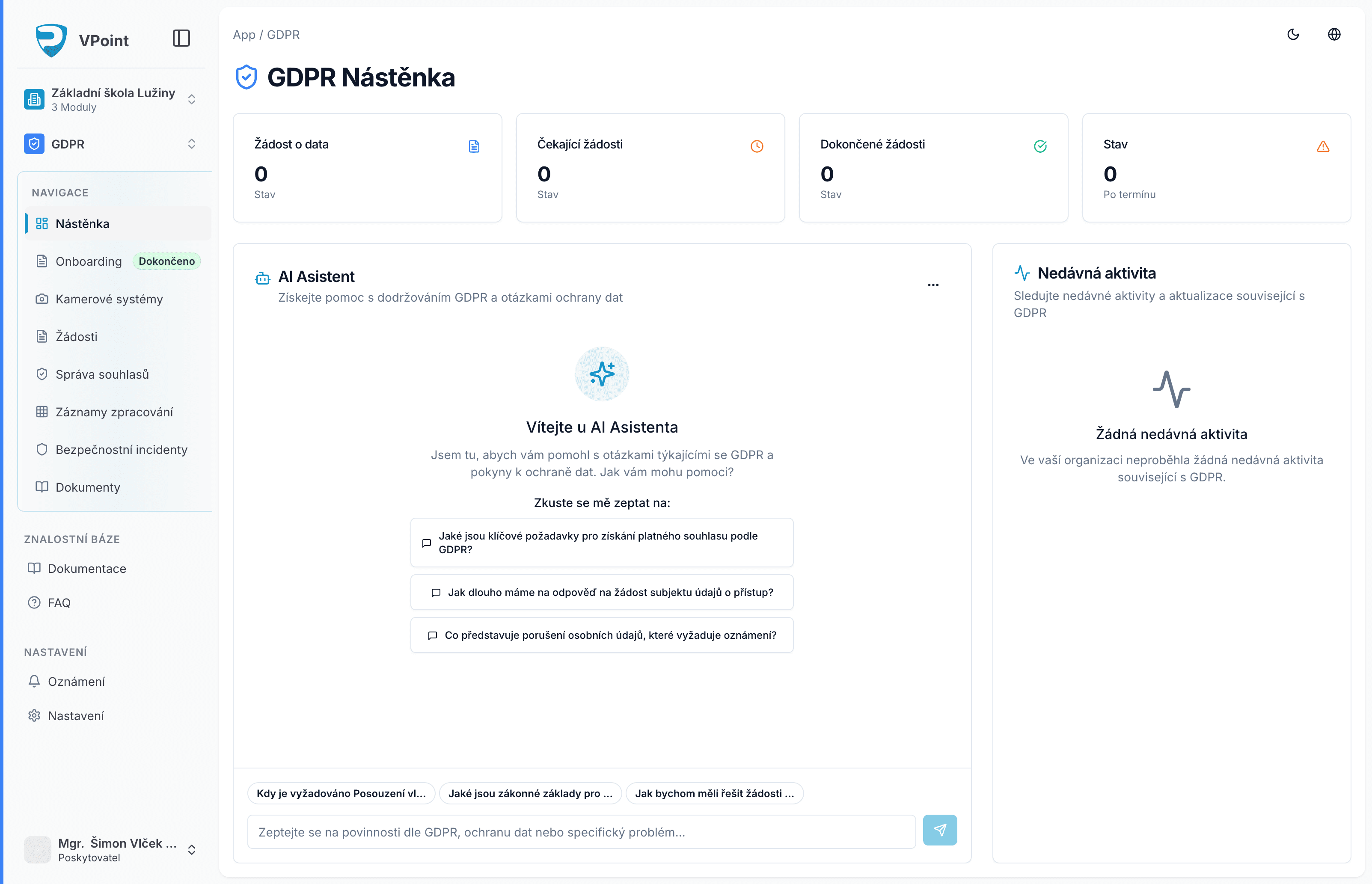Open AI Asistent three-dots menu

point(933,285)
